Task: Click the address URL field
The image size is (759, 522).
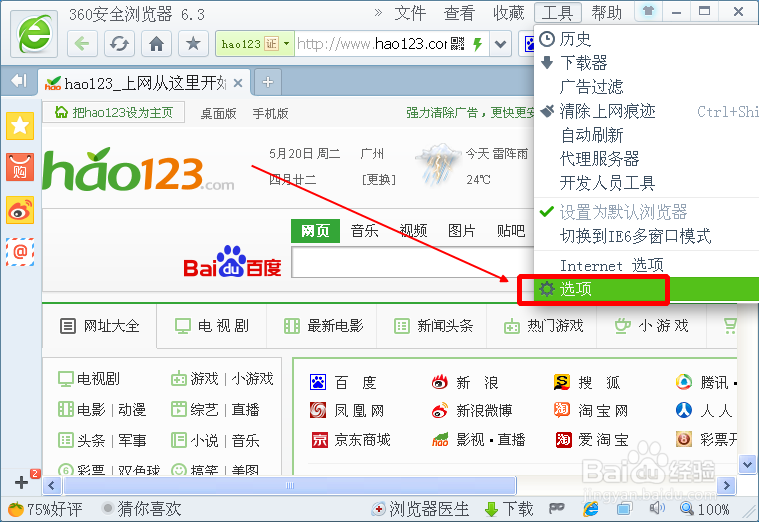Action: (x=372, y=44)
